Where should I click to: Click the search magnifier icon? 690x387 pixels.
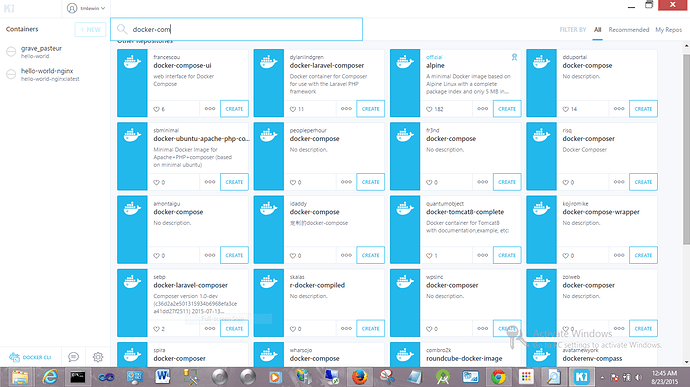(x=122, y=29)
